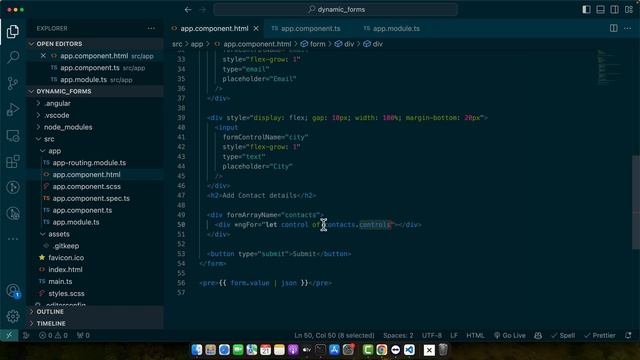
Task: Toggle the bottom panel visibility
Action: pos(600,9)
